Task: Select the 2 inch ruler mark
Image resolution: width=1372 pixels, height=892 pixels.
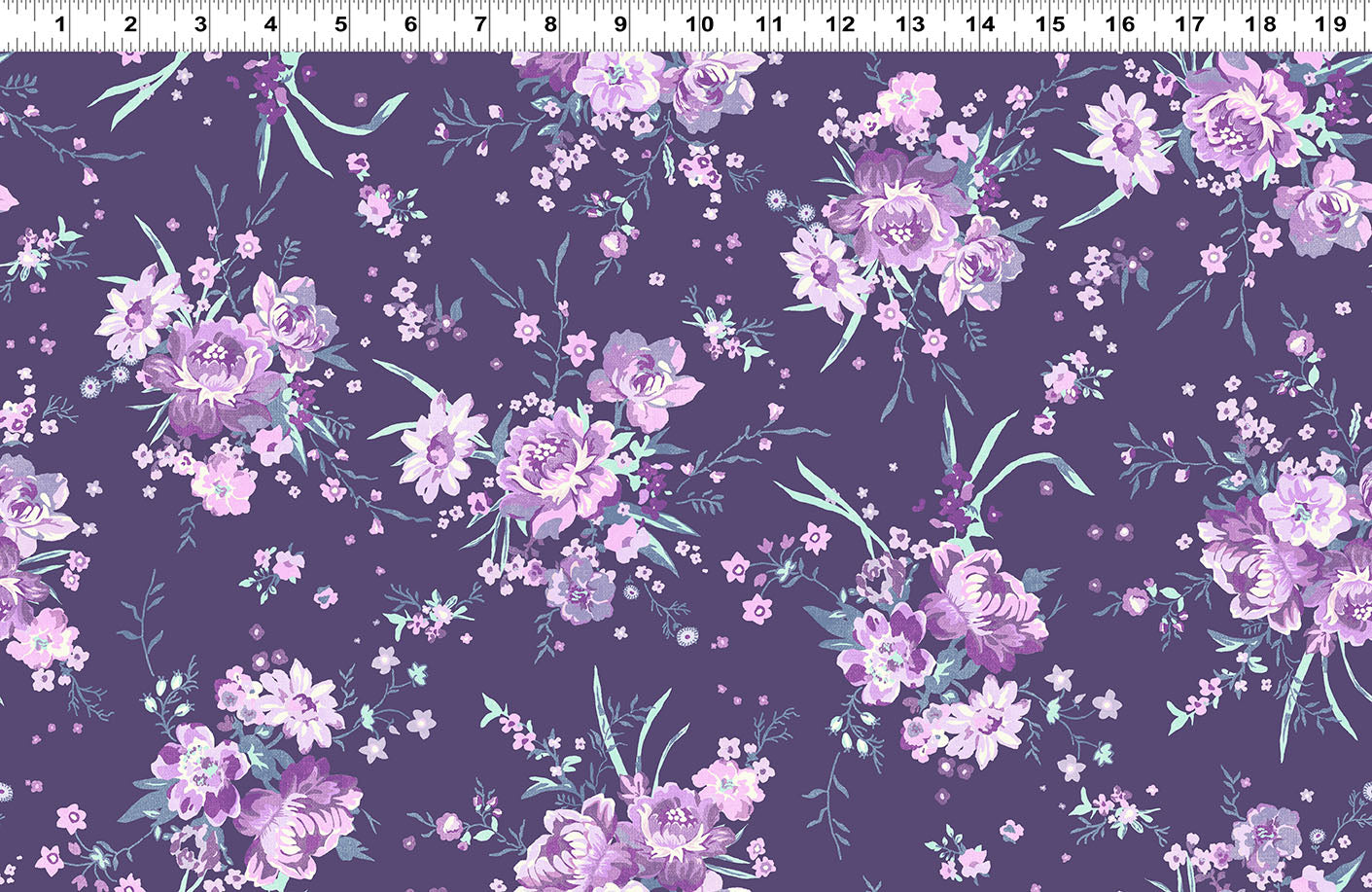Action: pos(130,23)
